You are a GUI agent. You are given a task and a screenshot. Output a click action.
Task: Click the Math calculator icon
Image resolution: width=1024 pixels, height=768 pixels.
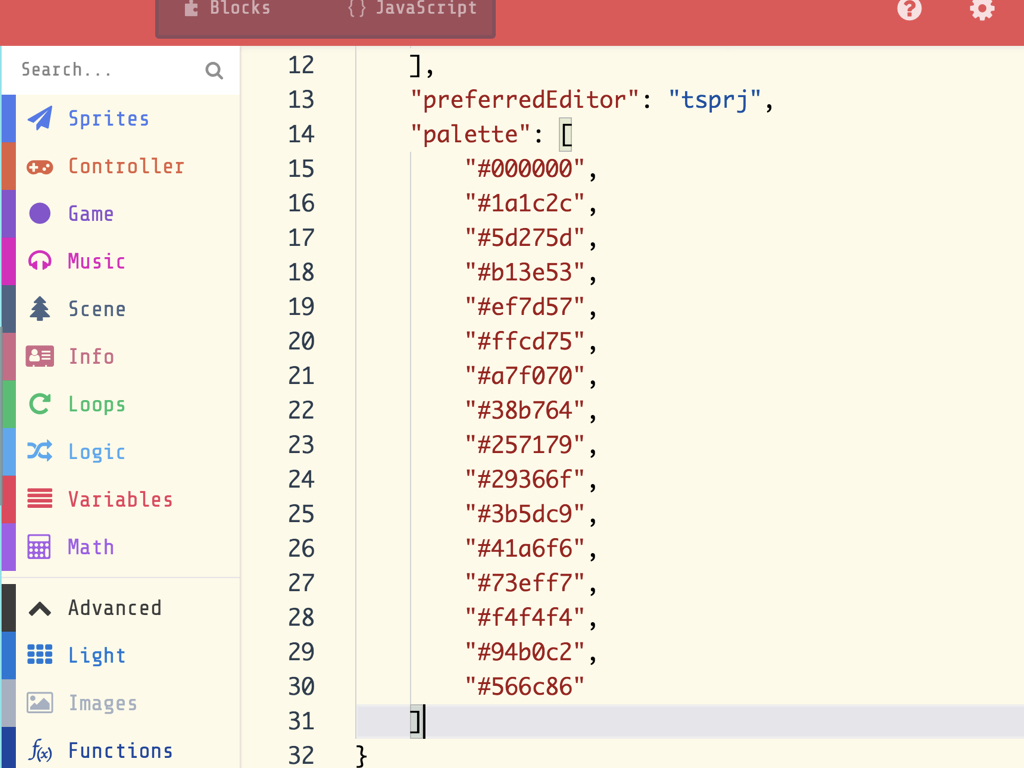[39, 547]
